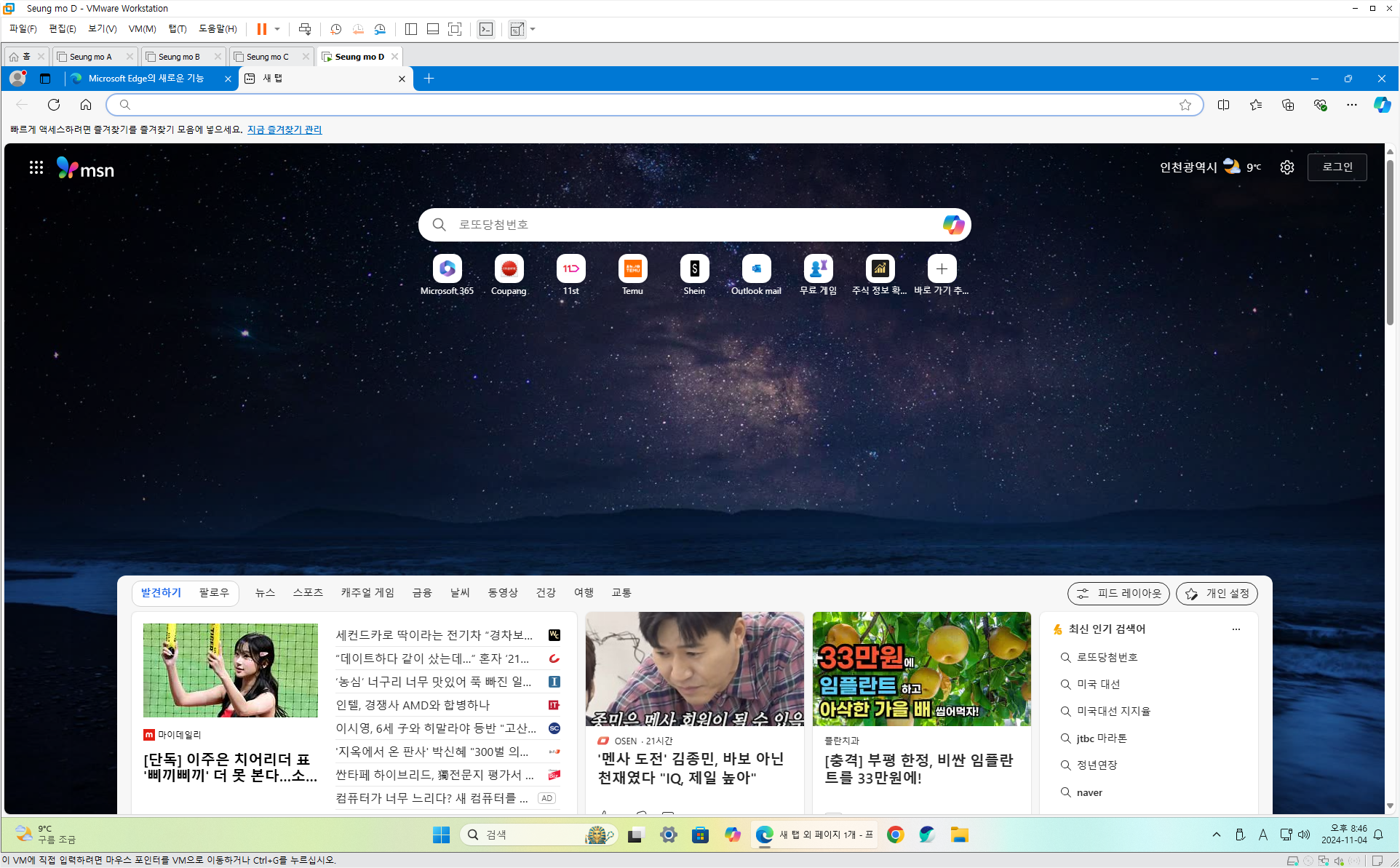Expand trending searches more options
The image size is (1400, 868).
click(x=1236, y=629)
